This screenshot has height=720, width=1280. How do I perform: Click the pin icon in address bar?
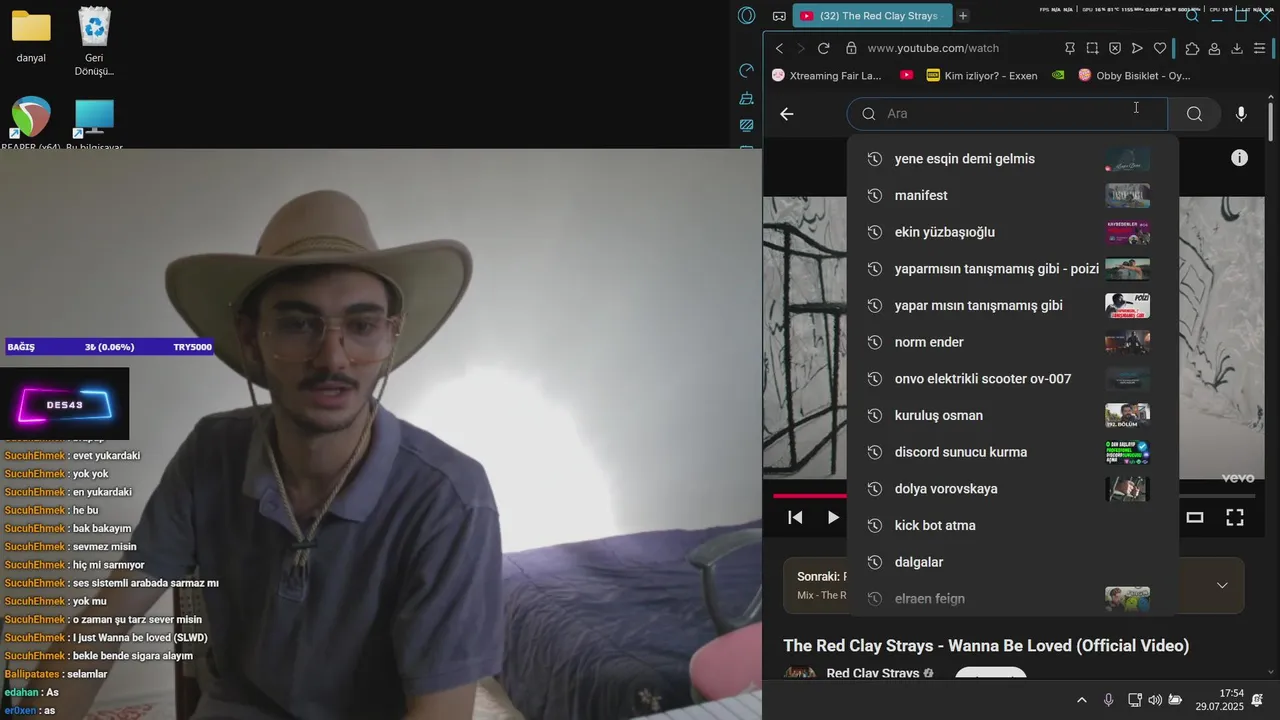click(x=1070, y=48)
